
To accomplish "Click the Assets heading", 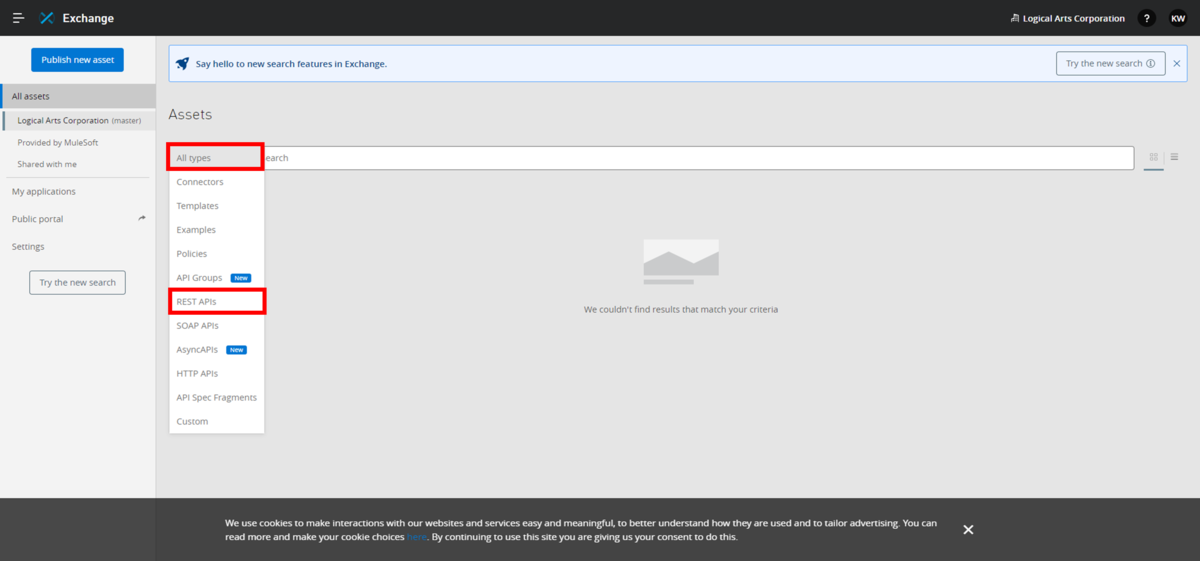I will [x=190, y=115].
